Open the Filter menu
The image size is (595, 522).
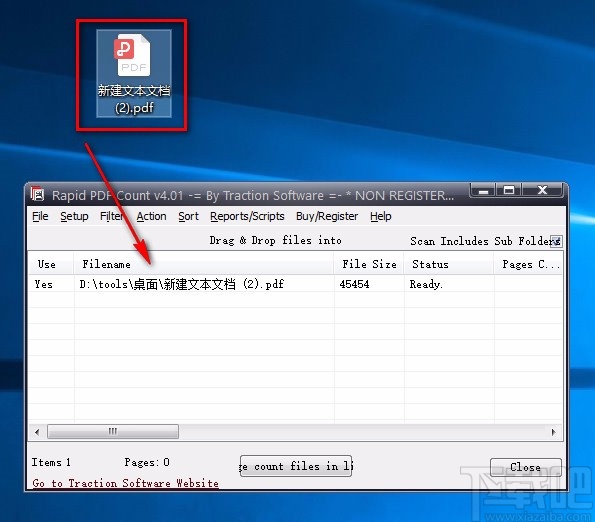(x=111, y=216)
